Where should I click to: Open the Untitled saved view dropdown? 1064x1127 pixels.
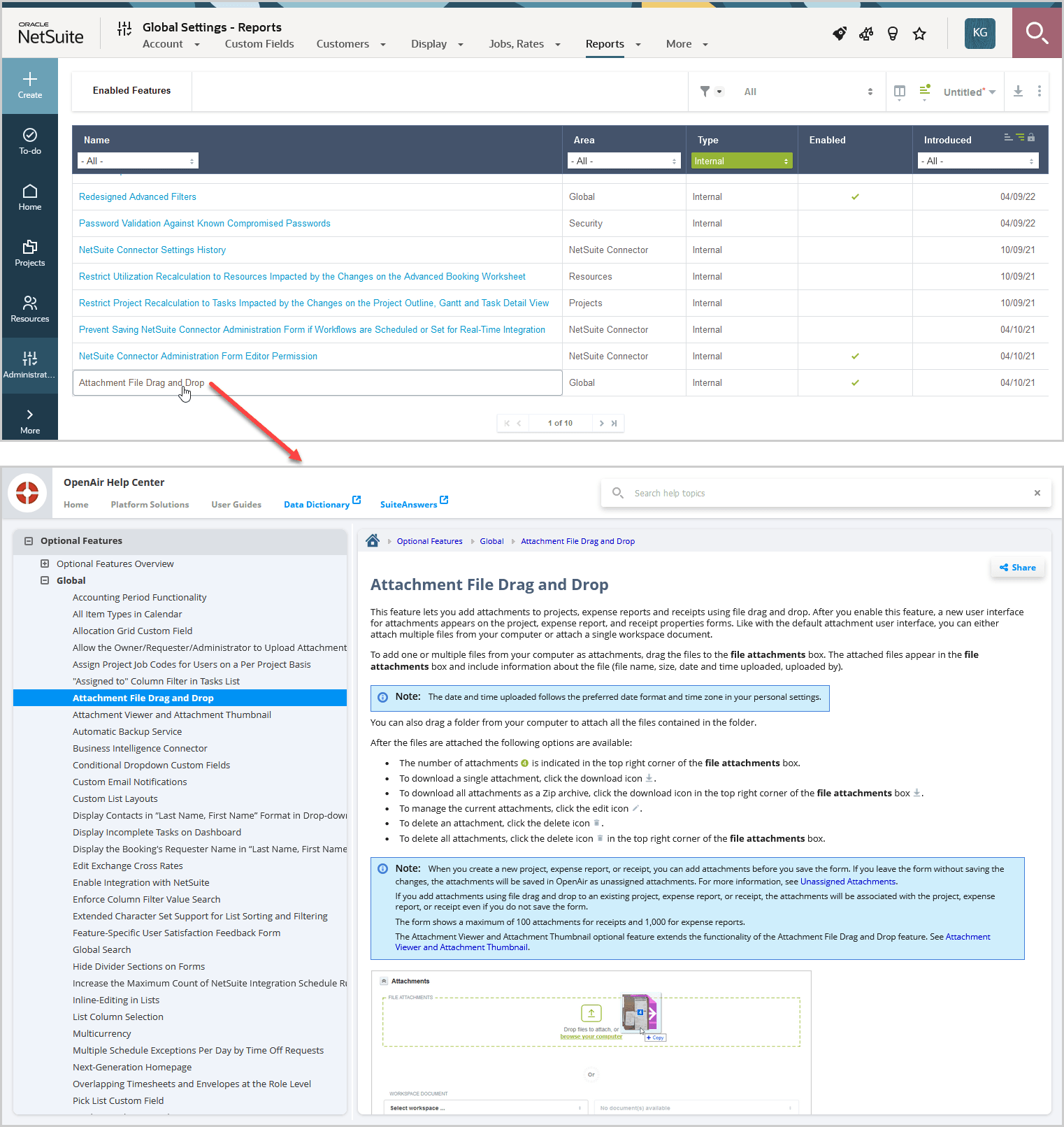pyautogui.click(x=969, y=92)
